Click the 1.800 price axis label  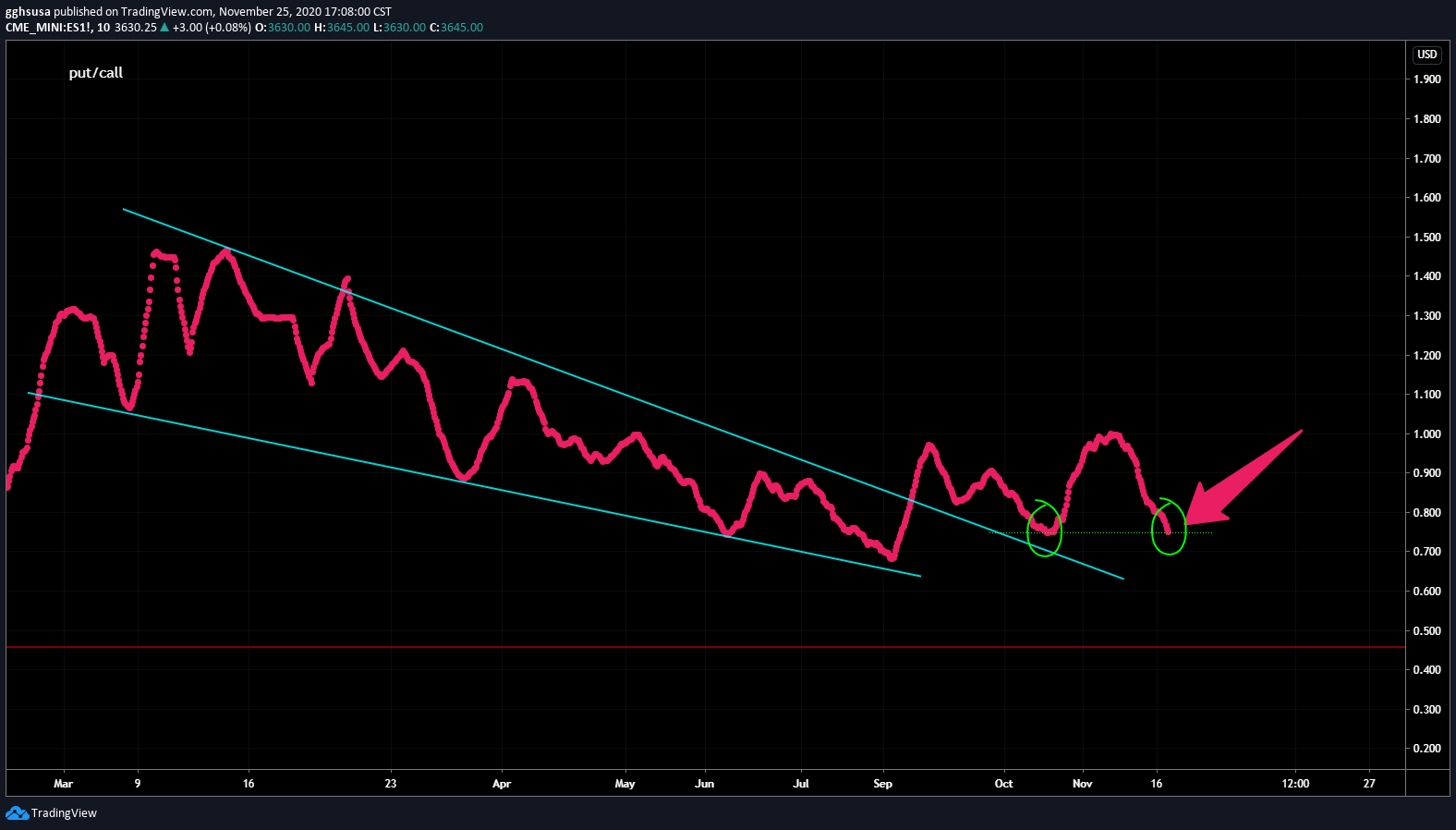pyautogui.click(x=1427, y=119)
